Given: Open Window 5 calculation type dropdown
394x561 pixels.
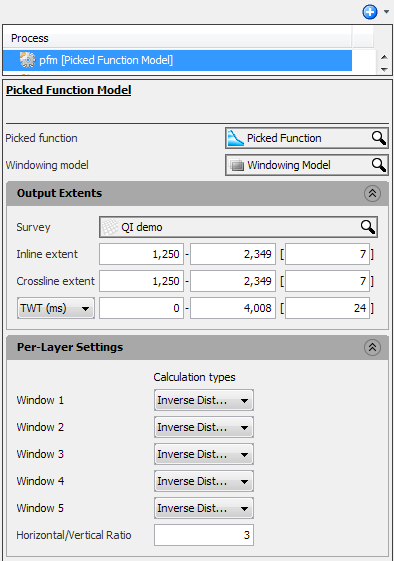Looking at the screenshot, I should coord(204,508).
